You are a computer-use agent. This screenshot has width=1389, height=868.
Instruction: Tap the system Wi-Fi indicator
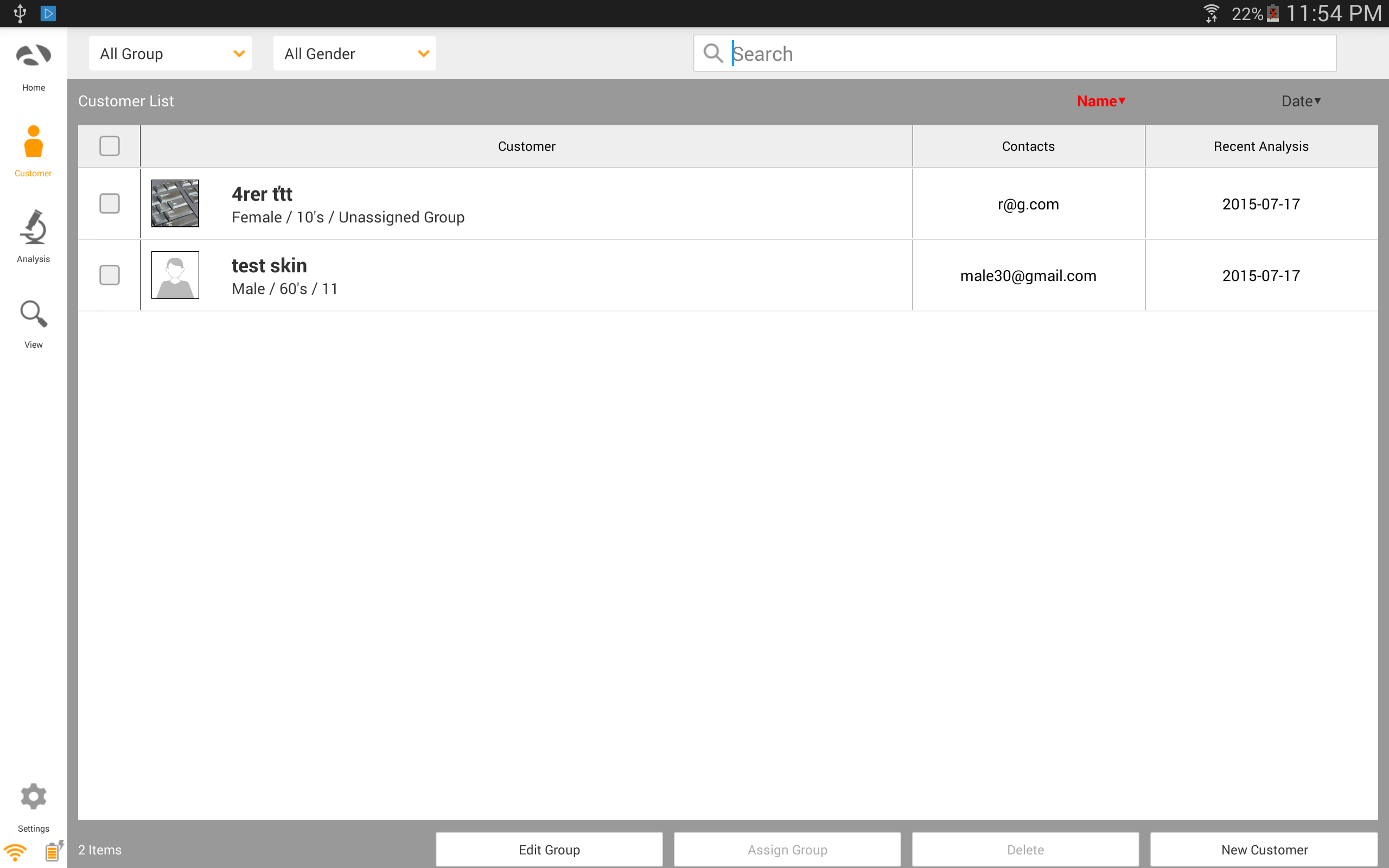(x=1211, y=13)
